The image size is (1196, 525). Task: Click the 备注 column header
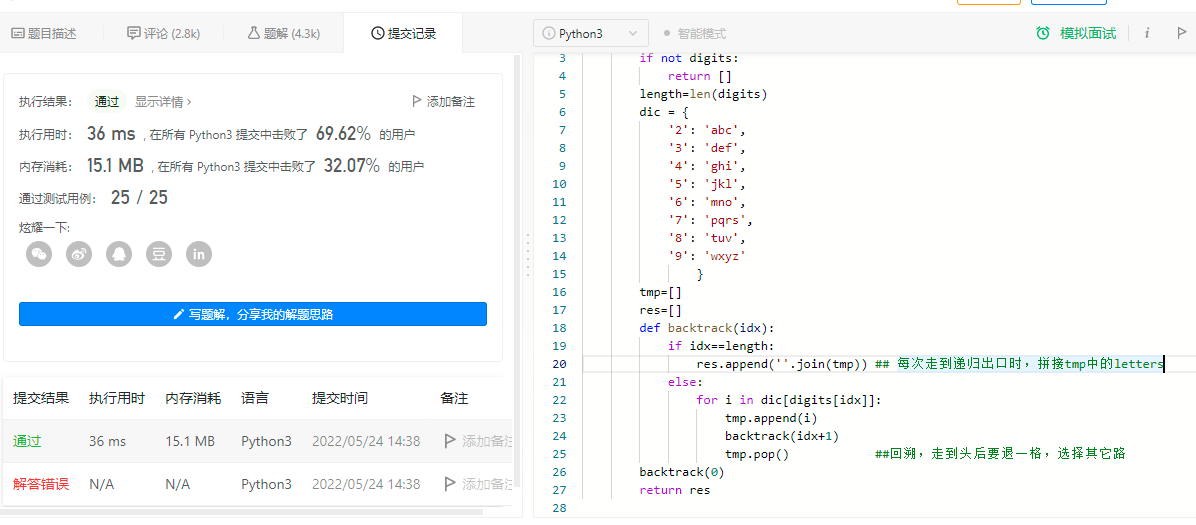coord(454,398)
